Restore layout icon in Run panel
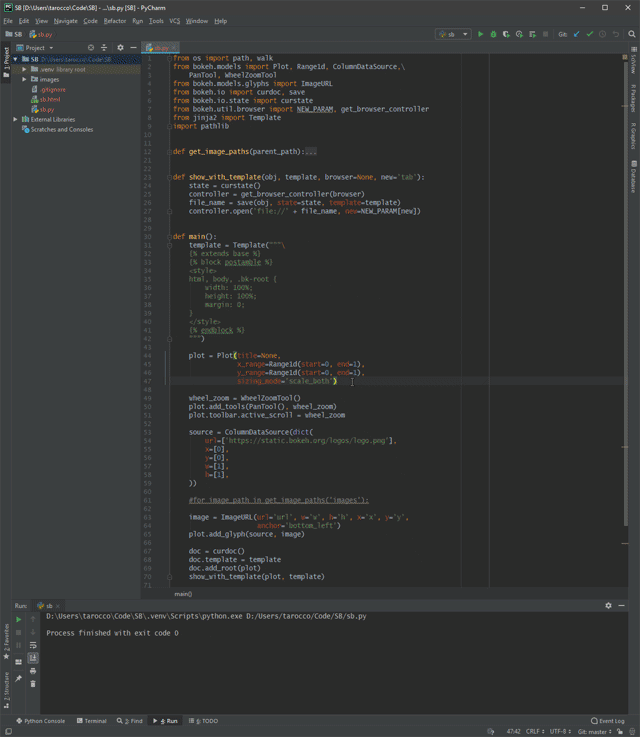Image resolution: width=640 pixels, height=737 pixels. click(x=19, y=662)
